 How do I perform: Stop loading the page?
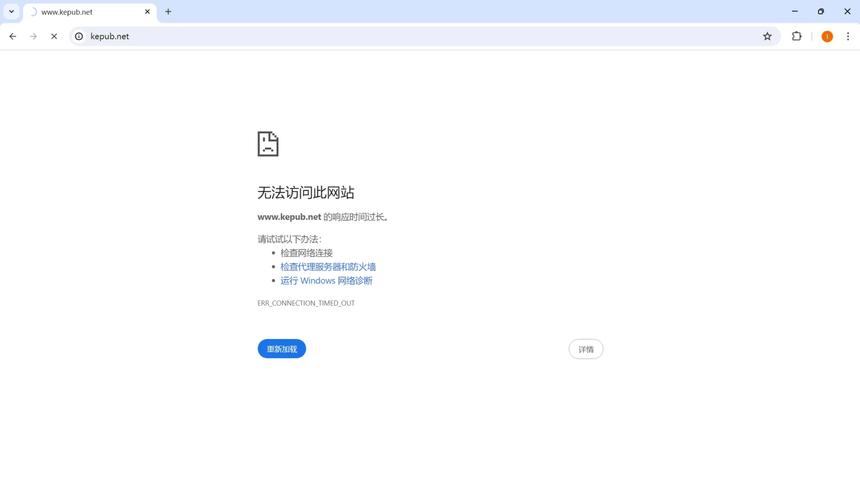[x=54, y=36]
